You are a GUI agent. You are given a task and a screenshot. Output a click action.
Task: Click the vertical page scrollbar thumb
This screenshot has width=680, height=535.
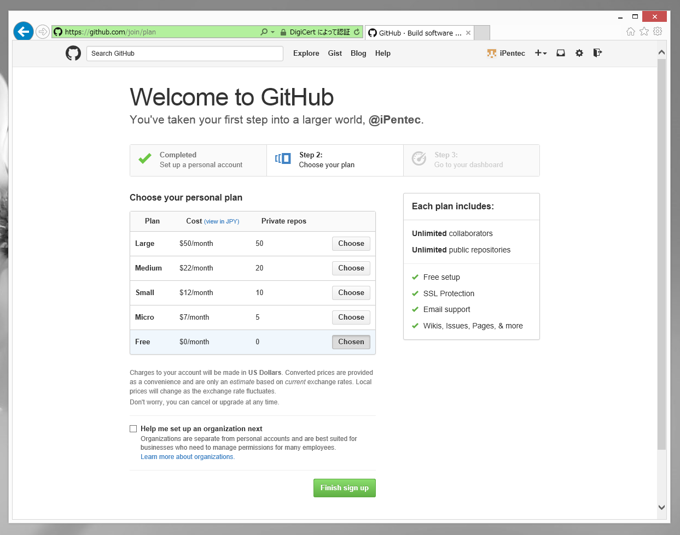661,254
